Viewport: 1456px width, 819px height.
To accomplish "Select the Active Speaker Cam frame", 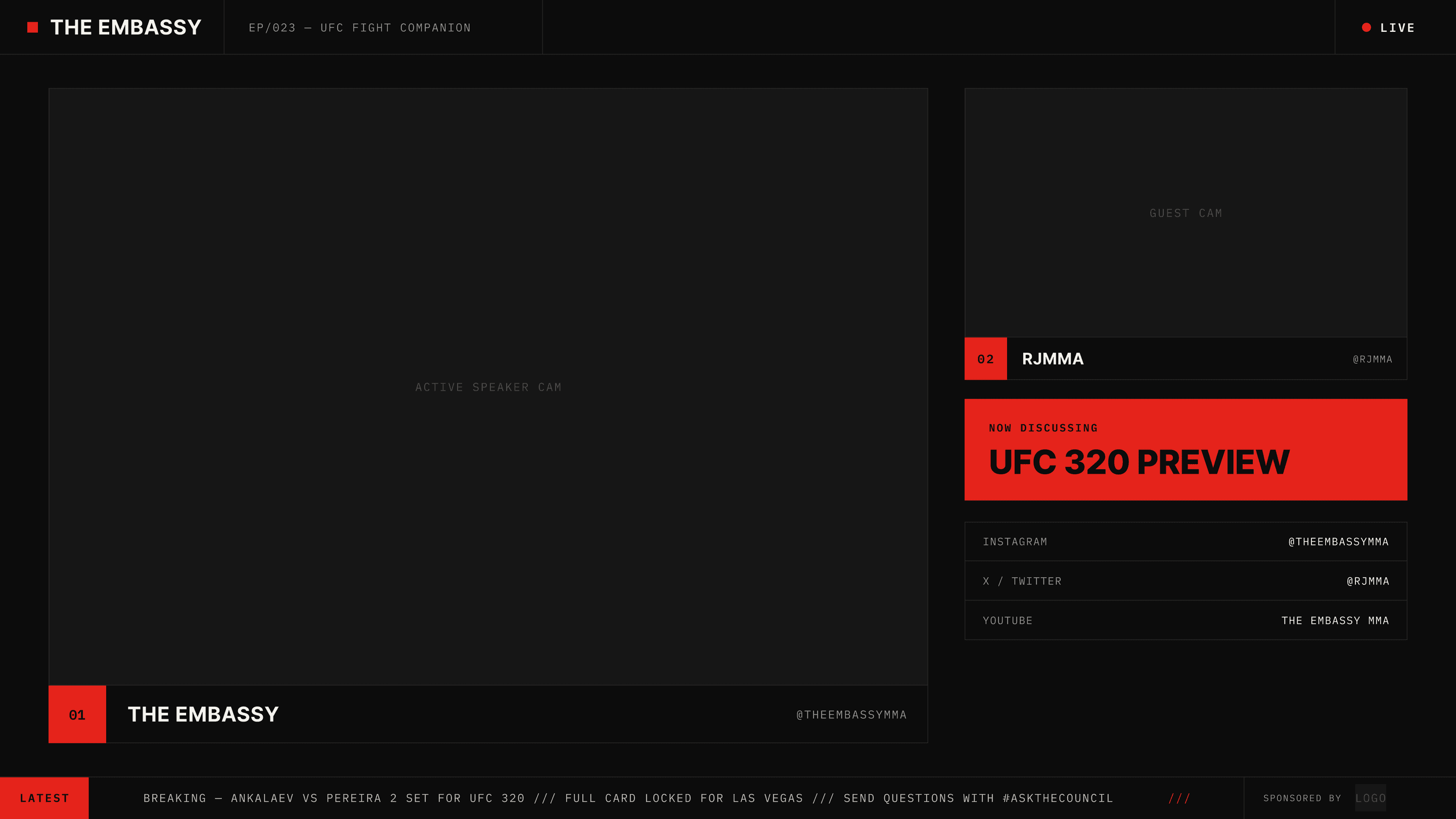I will click(x=488, y=387).
